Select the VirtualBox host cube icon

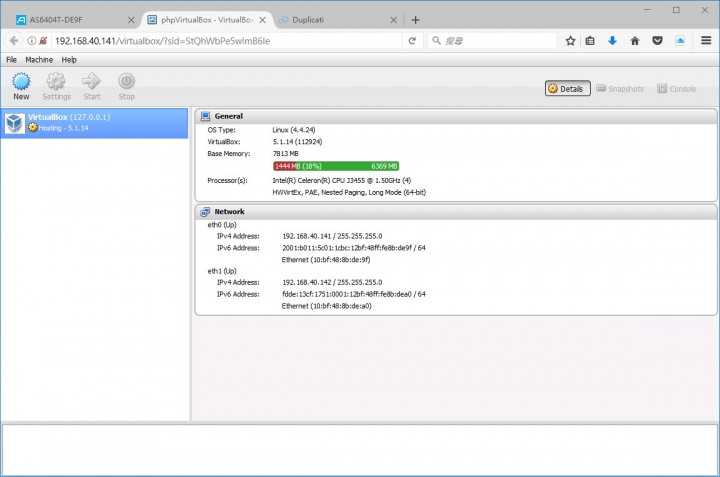(15, 123)
